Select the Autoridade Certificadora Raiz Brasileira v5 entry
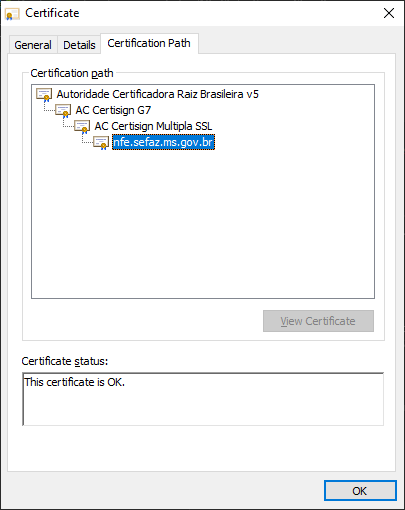Viewport: 405px width, 510px height. click(x=157, y=94)
